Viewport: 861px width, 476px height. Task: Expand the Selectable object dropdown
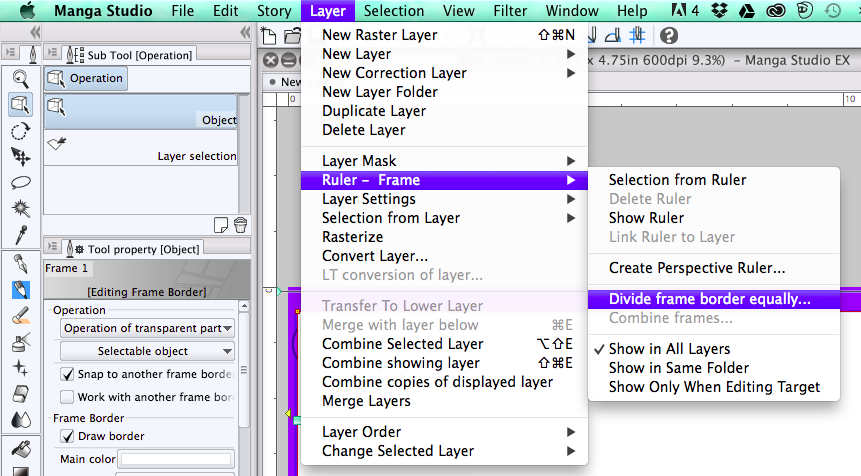pyautogui.click(x=147, y=351)
